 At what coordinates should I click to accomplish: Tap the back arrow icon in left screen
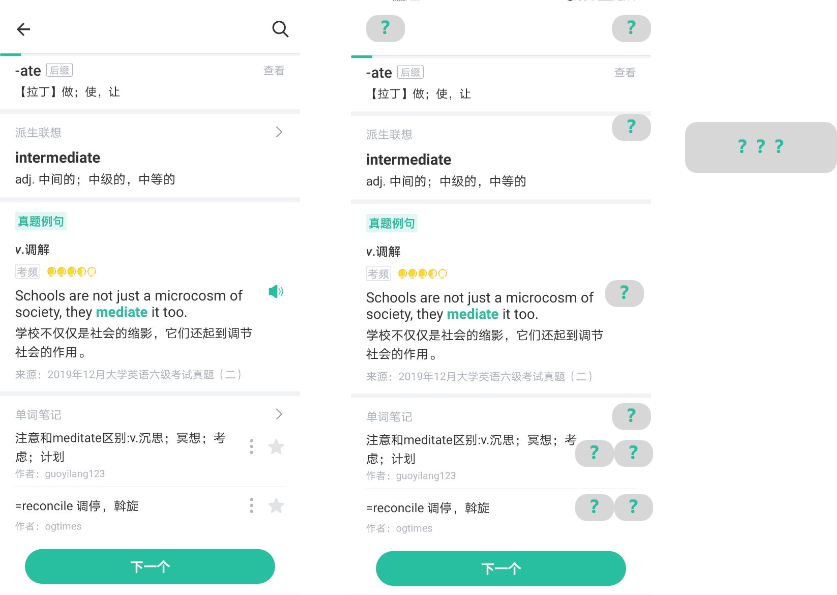pyautogui.click(x=23, y=29)
